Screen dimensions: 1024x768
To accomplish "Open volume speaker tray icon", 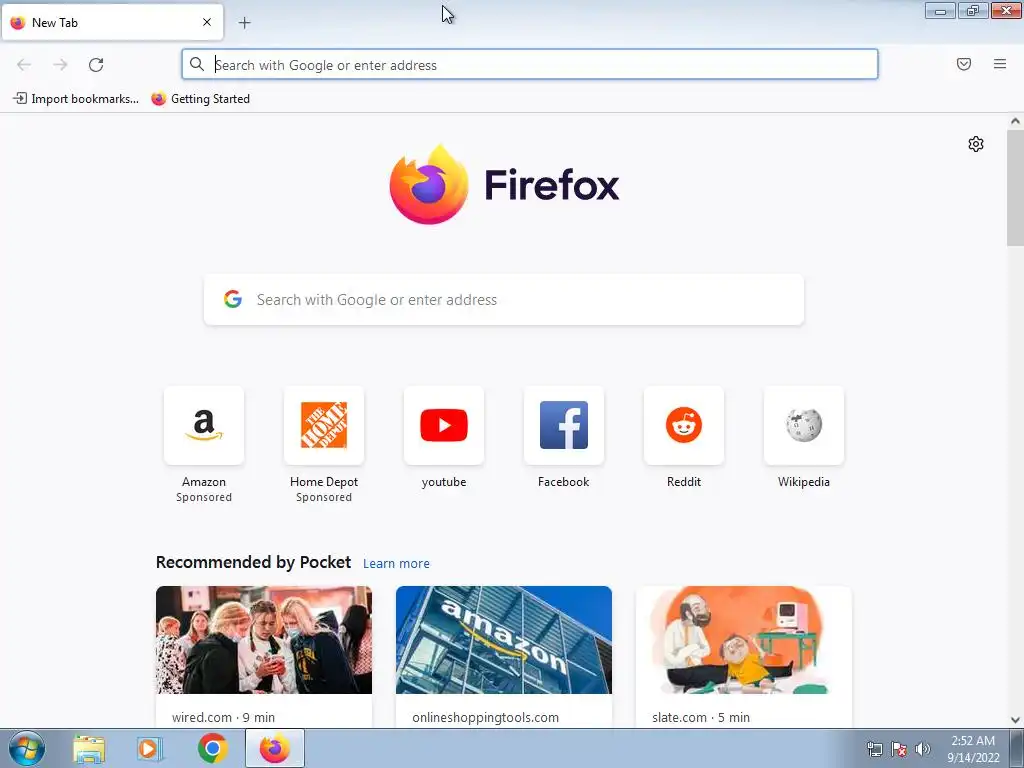I will coord(923,749).
